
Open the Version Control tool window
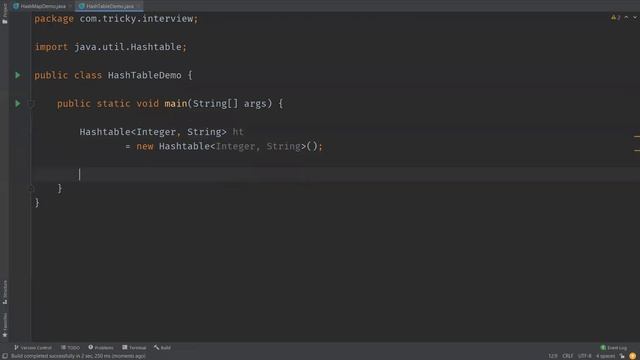click(x=33, y=348)
